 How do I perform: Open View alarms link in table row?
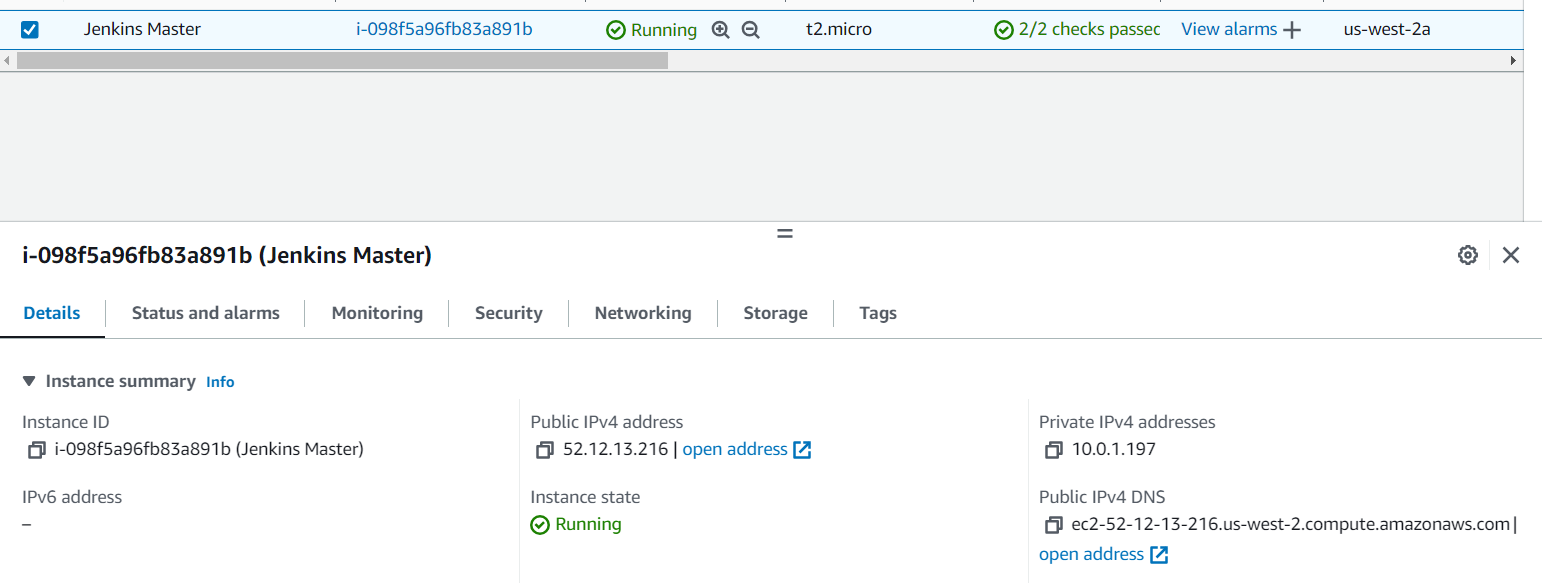point(1229,29)
